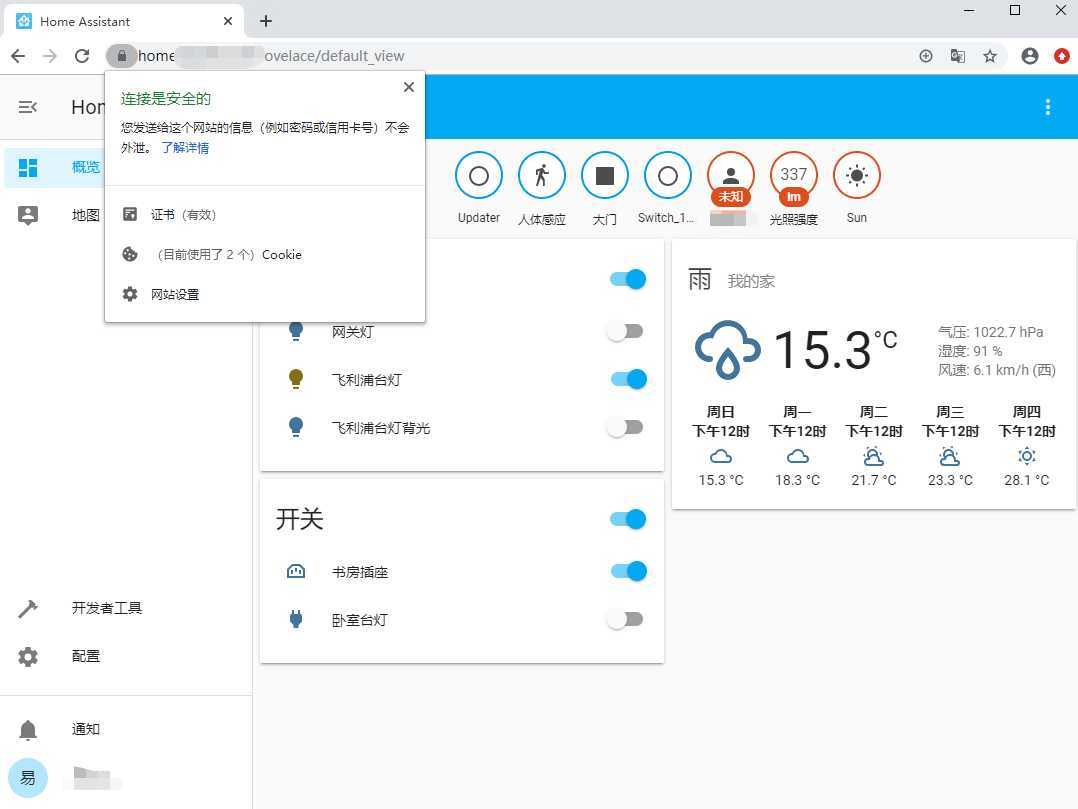Click the red browser update icon
This screenshot has height=809, width=1078.
[1062, 56]
